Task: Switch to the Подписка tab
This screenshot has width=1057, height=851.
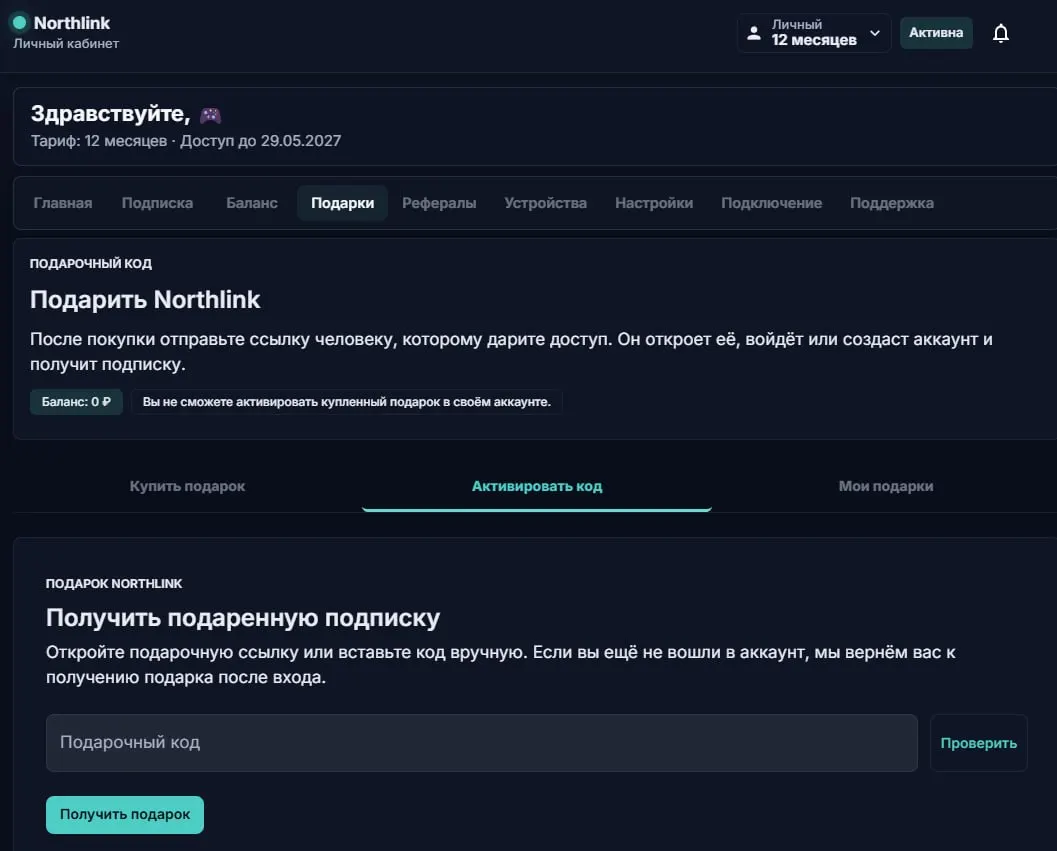Action: tap(157, 203)
